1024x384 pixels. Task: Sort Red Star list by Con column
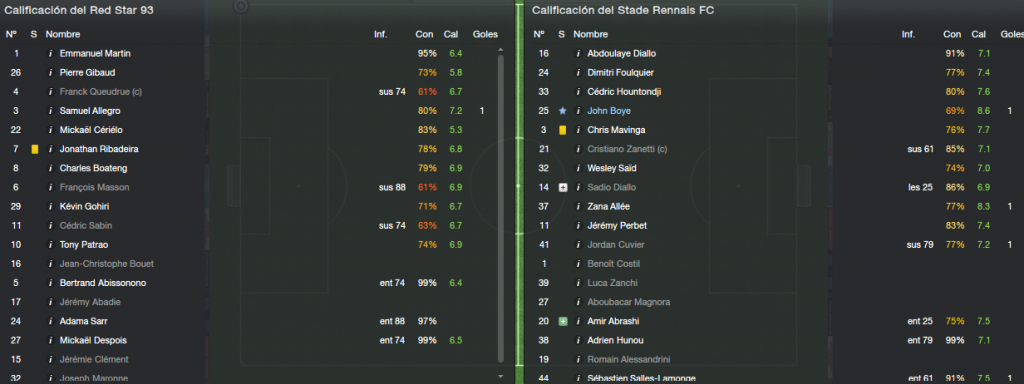pyautogui.click(x=423, y=34)
